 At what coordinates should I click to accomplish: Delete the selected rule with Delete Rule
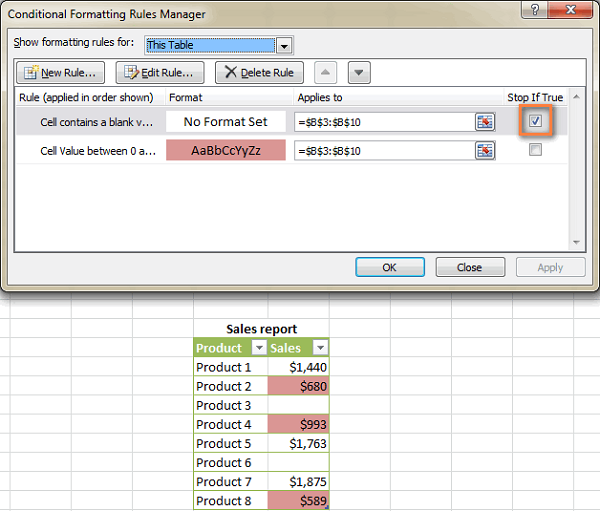click(259, 73)
